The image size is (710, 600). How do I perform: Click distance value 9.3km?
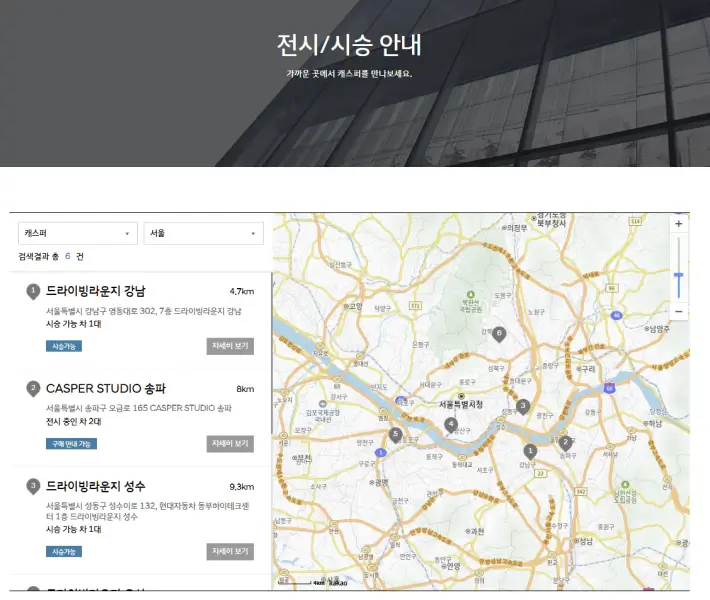242,487
